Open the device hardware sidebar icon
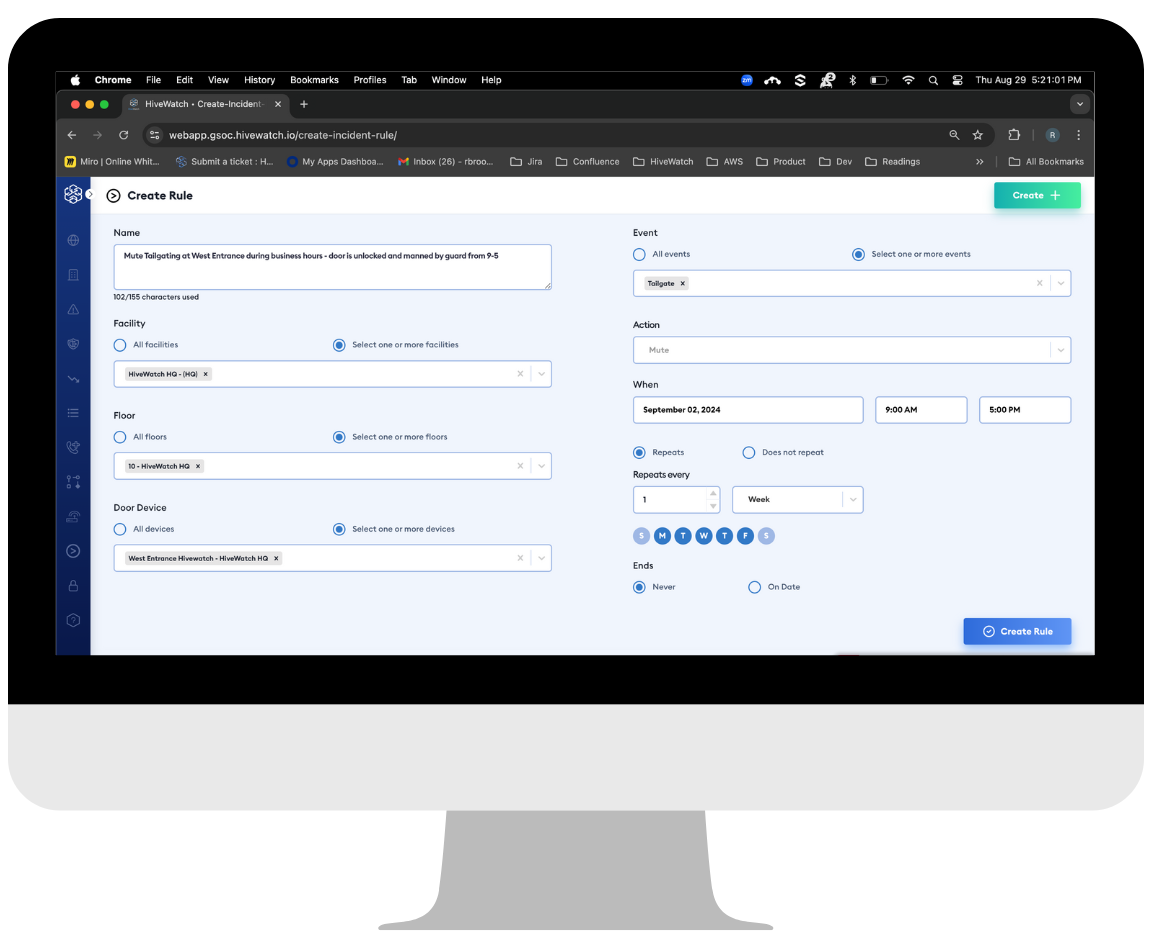 click(x=73, y=516)
